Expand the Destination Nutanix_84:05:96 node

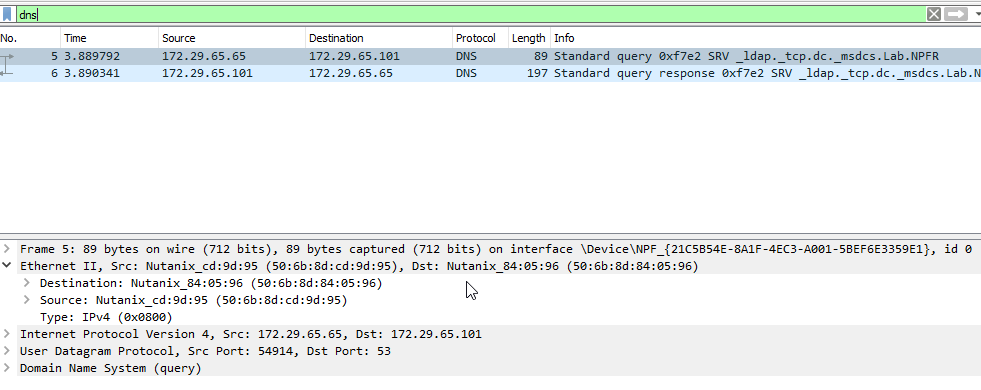pos(26,283)
